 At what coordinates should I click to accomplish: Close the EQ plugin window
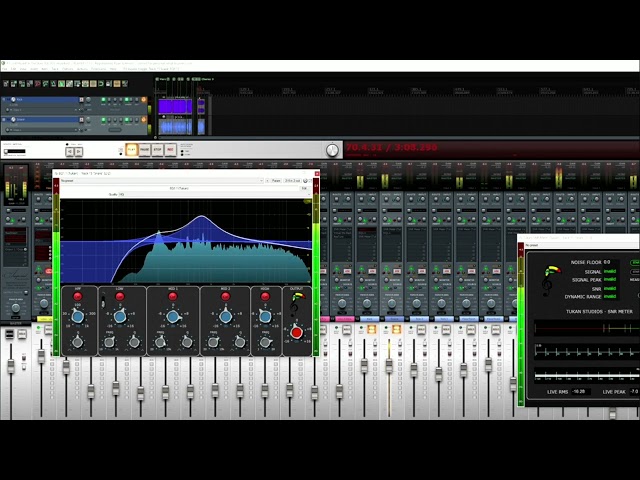(x=317, y=173)
